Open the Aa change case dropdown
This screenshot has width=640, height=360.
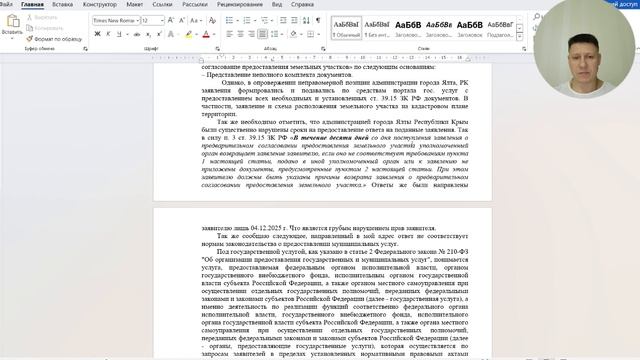196,20
